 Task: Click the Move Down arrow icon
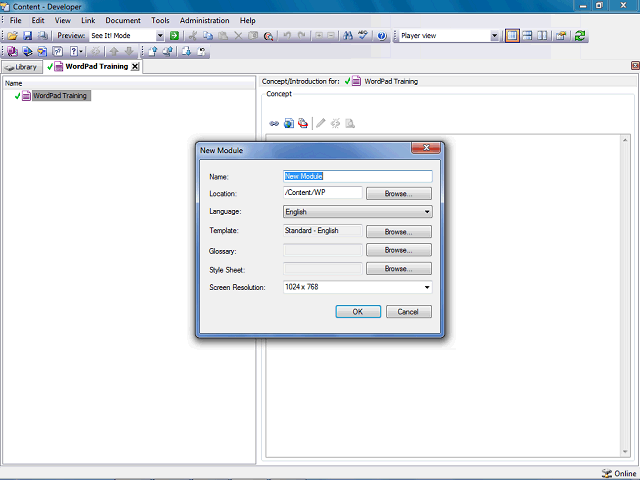coord(129,51)
